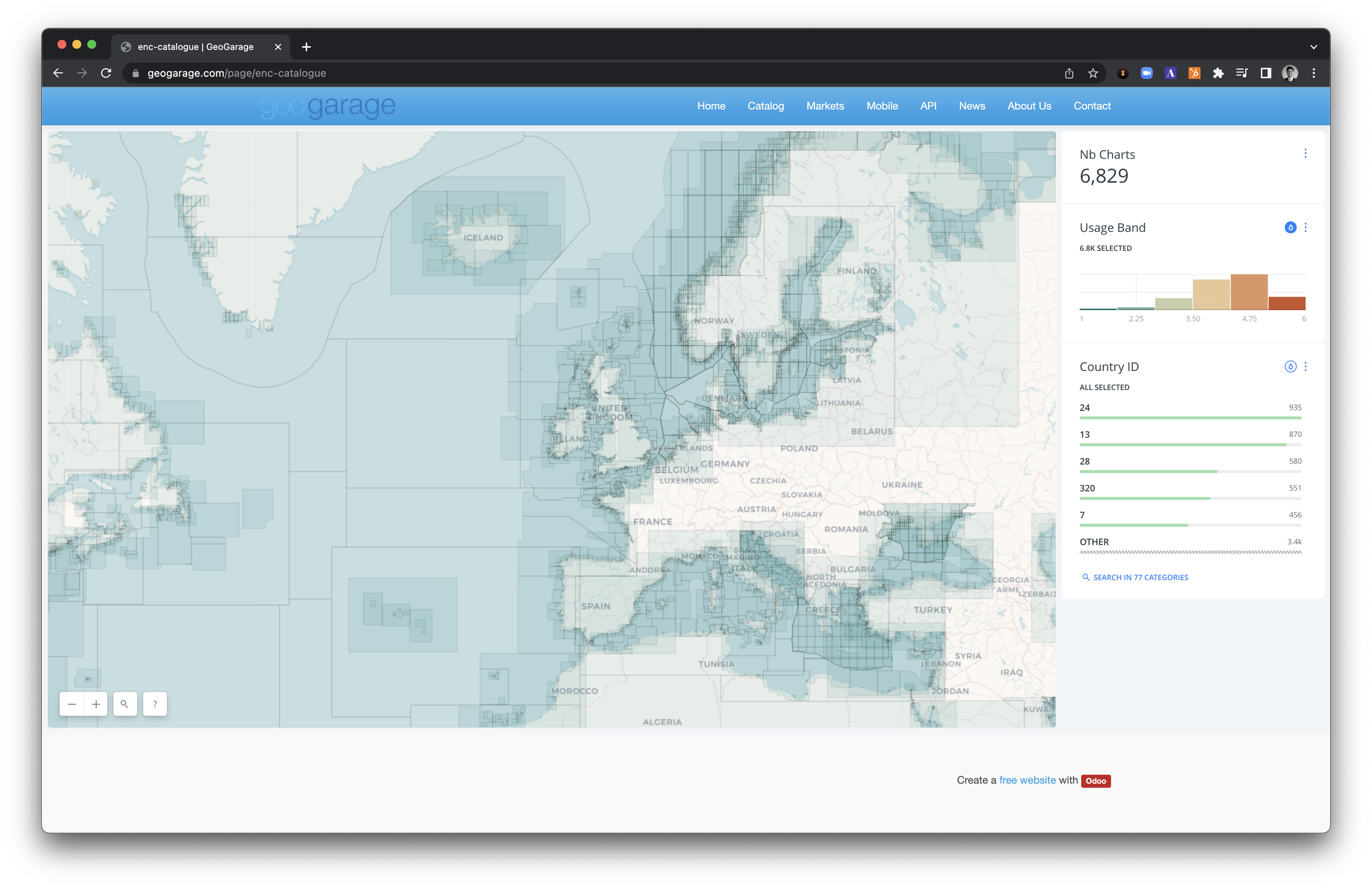Reload the page
This screenshot has height=888, width=1372.
click(106, 73)
